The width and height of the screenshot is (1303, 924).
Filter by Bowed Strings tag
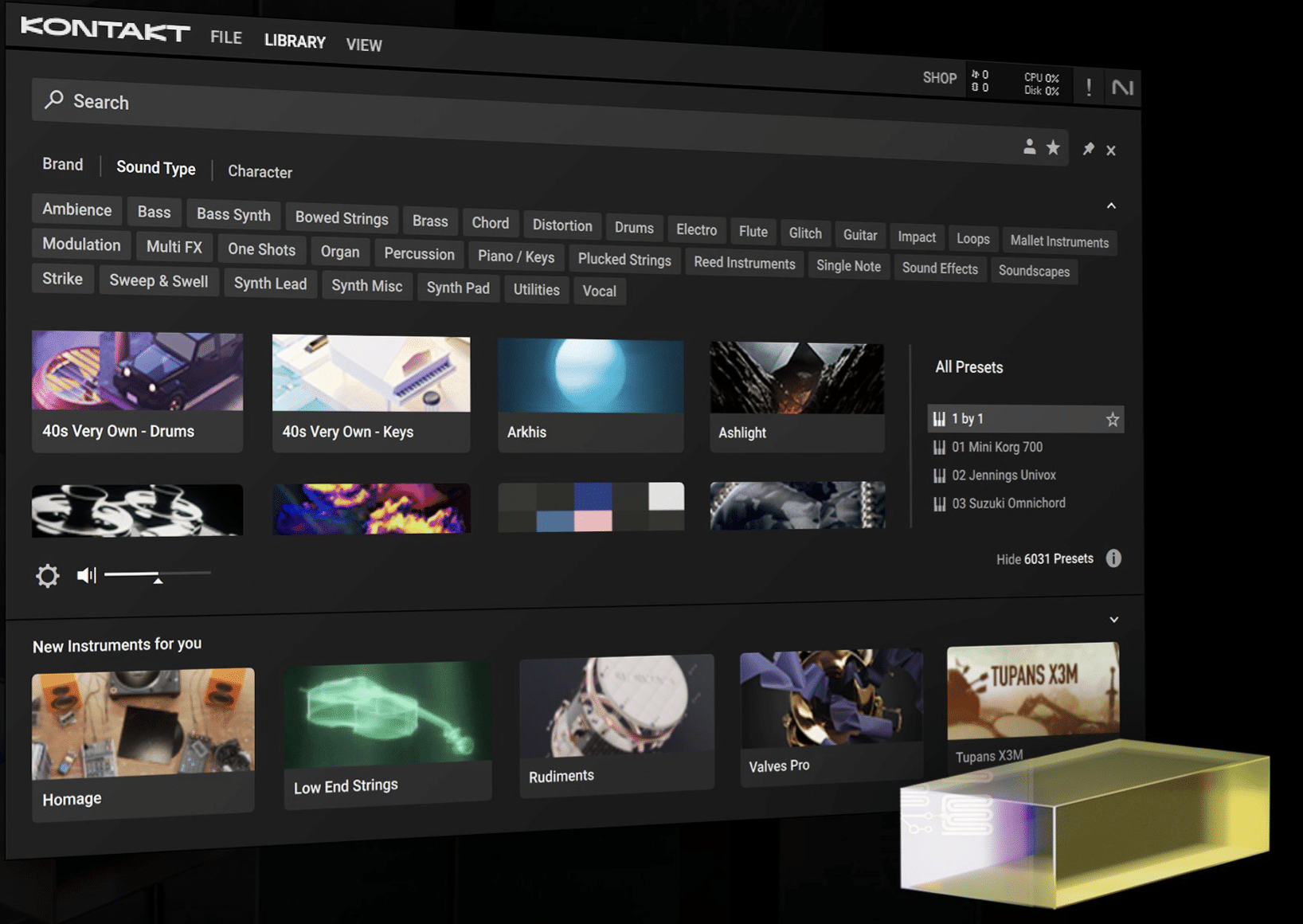click(x=342, y=218)
